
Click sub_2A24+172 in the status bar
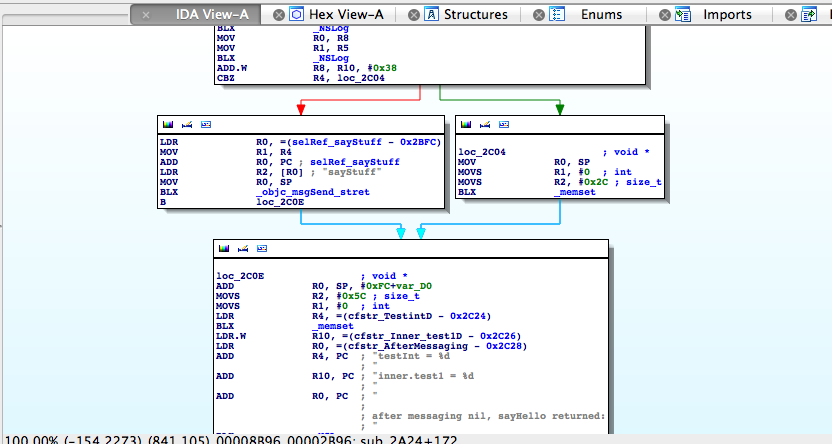click(x=409, y=440)
